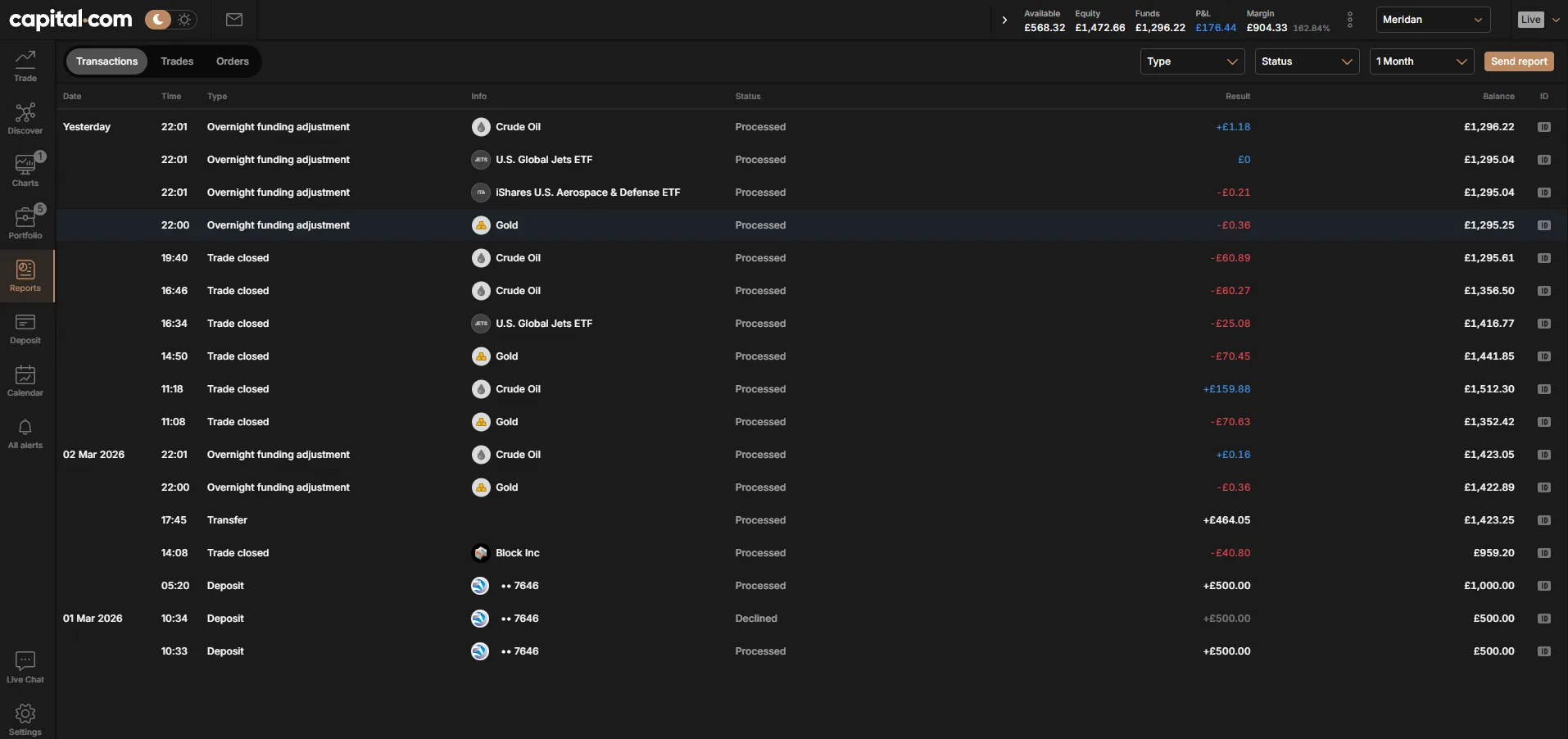Open All alerts bell in sidebar
Image resolution: width=1568 pixels, height=739 pixels.
[25, 433]
